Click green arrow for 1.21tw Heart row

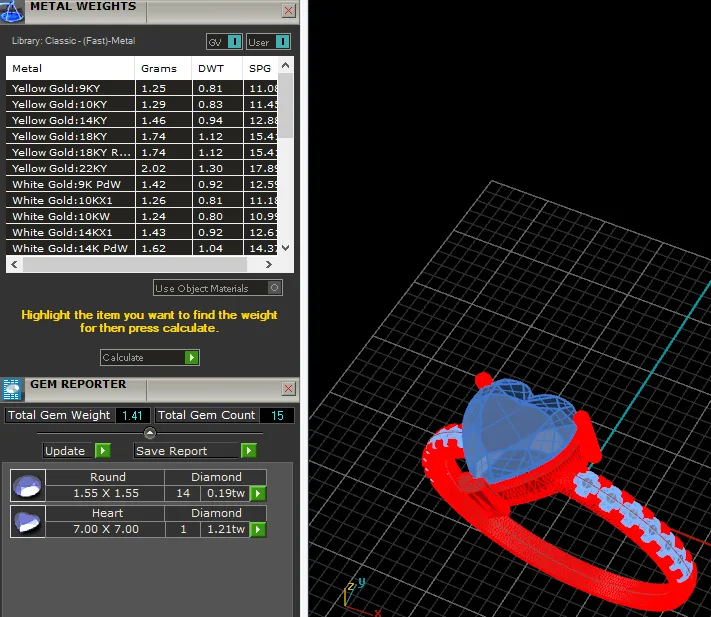click(258, 529)
